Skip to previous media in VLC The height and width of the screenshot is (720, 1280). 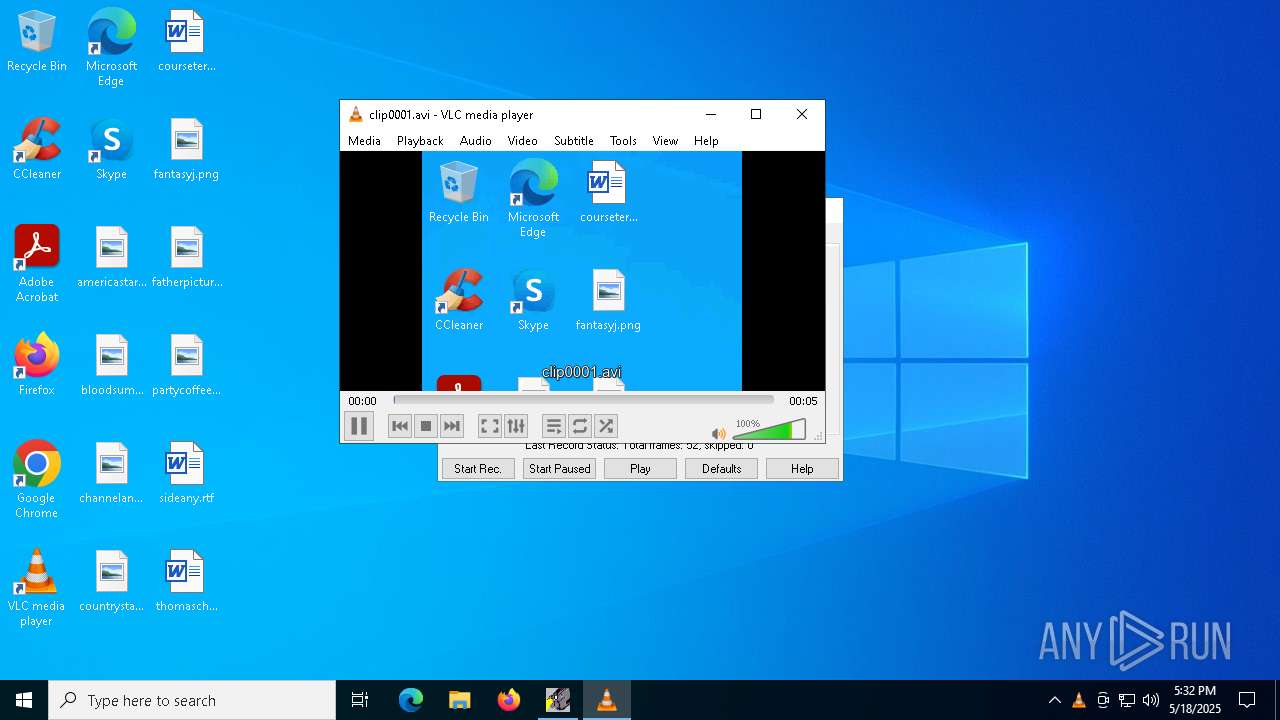tap(400, 426)
